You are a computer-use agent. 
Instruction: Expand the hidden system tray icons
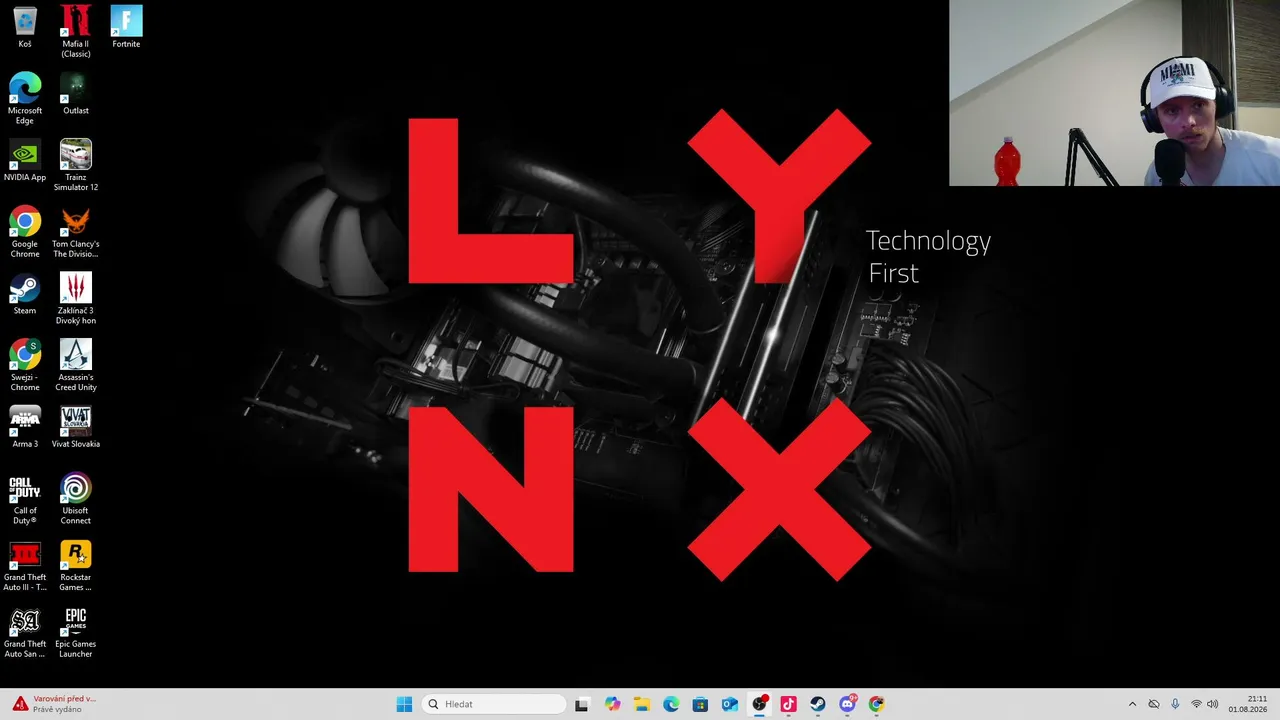click(x=1132, y=704)
